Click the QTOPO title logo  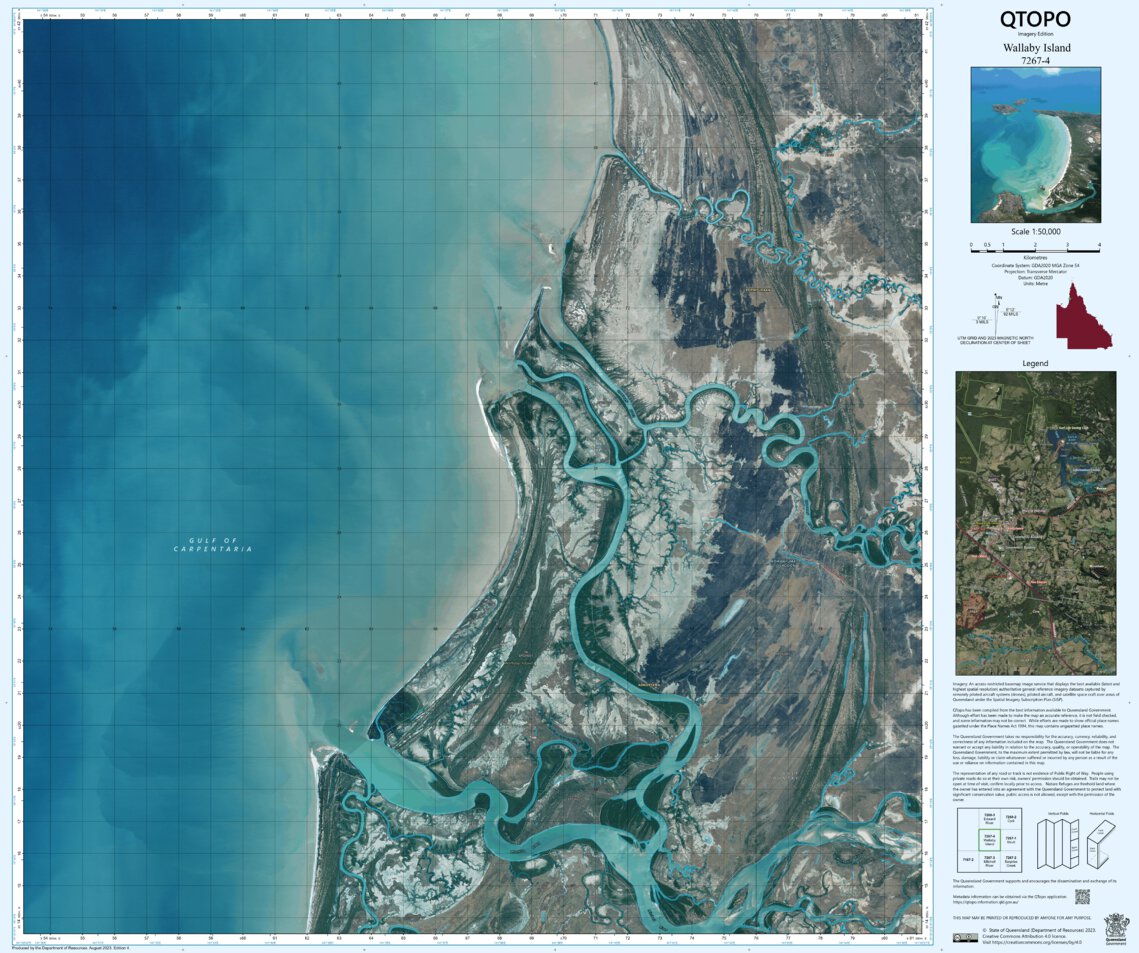point(1035,19)
